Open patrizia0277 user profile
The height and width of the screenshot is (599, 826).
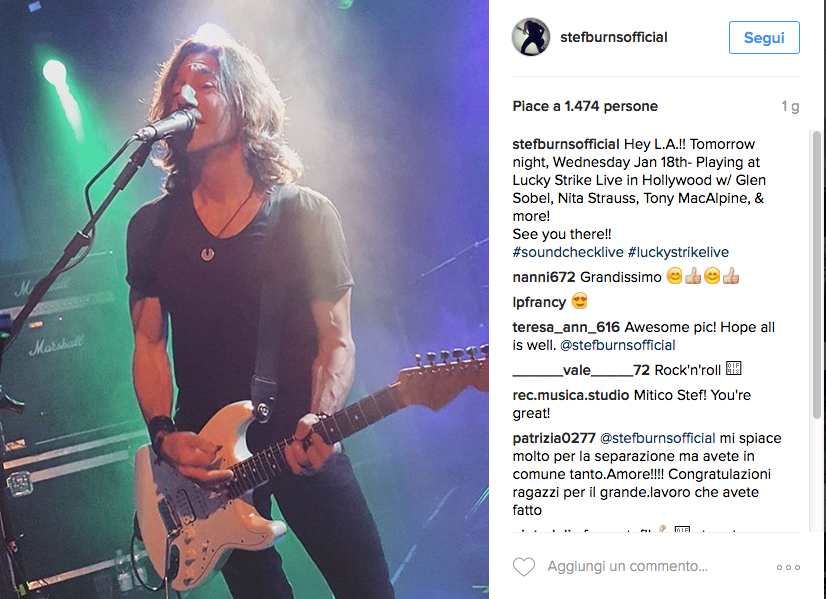[554, 438]
